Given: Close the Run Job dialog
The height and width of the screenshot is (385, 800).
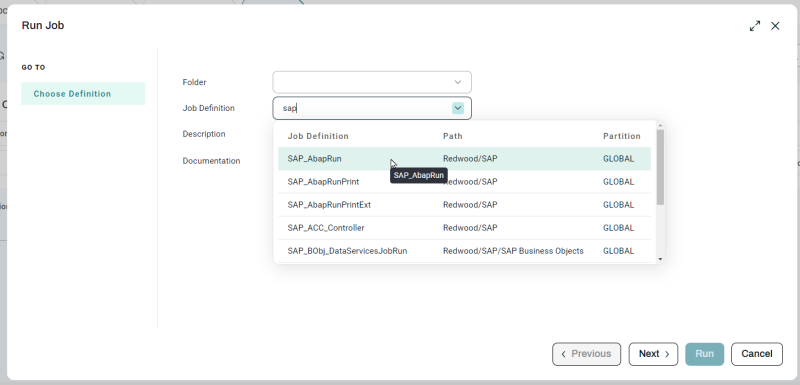Looking at the screenshot, I should pyautogui.click(x=775, y=26).
